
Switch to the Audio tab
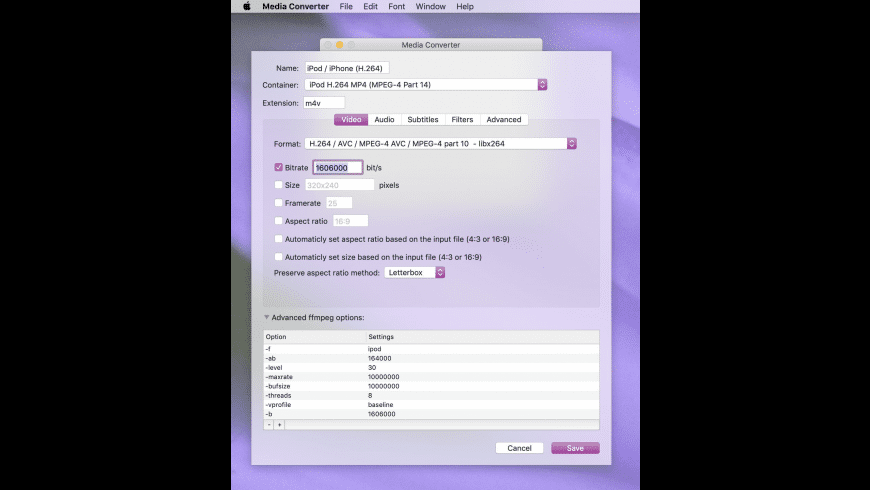pos(384,119)
